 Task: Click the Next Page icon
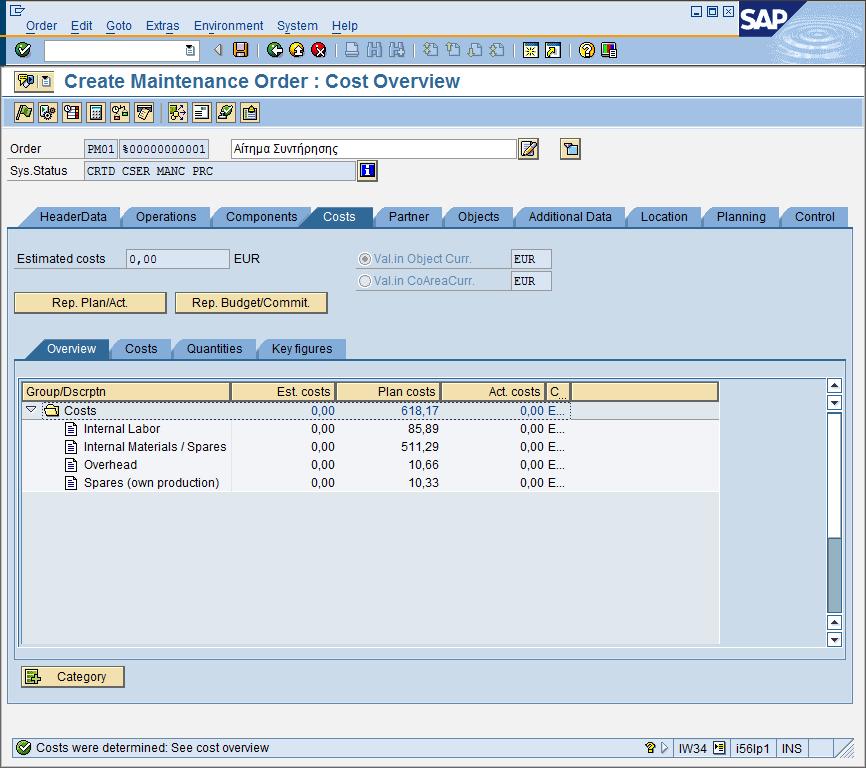[475, 50]
